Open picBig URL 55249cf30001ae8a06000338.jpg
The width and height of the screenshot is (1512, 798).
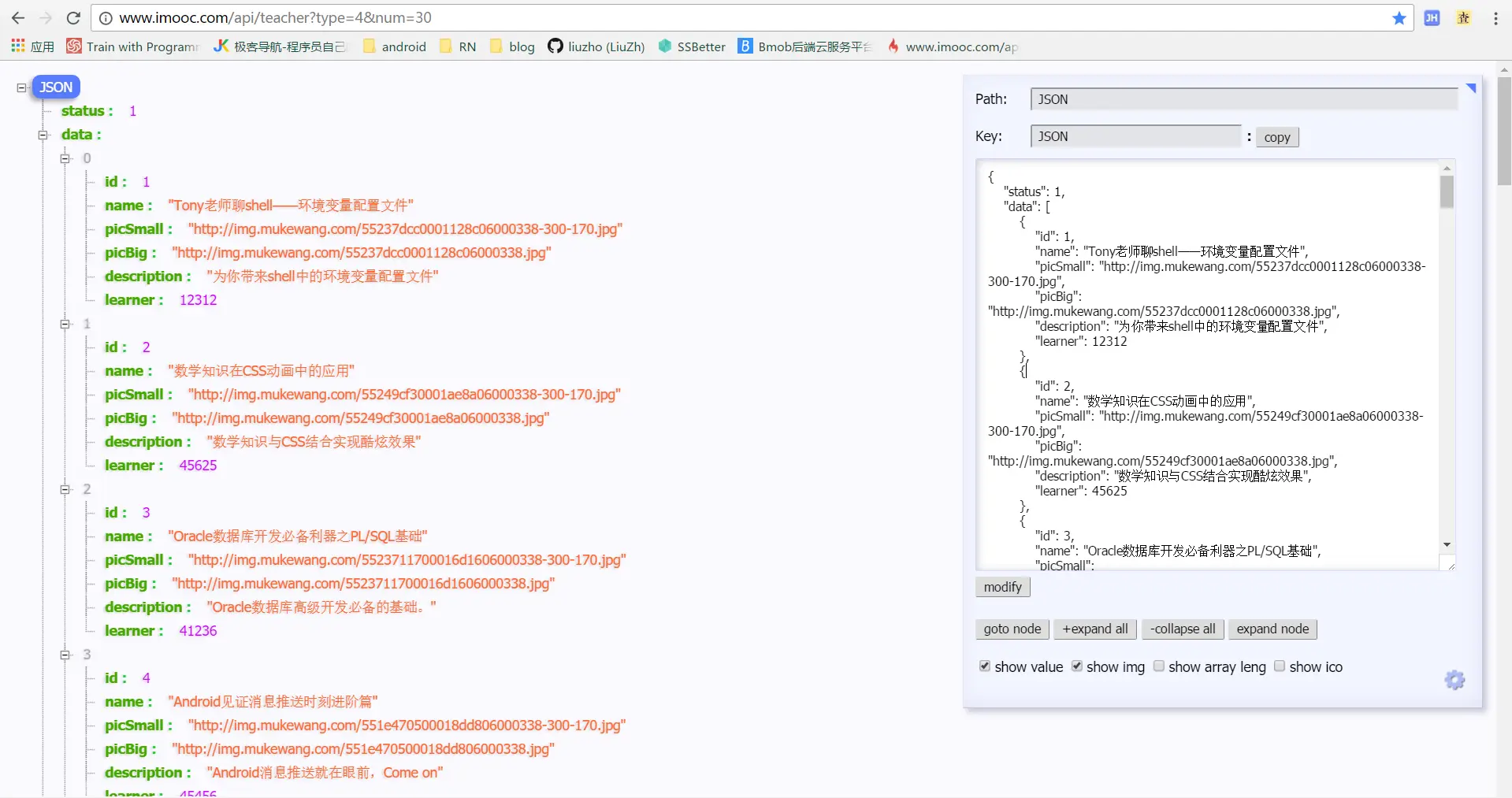[x=361, y=418]
